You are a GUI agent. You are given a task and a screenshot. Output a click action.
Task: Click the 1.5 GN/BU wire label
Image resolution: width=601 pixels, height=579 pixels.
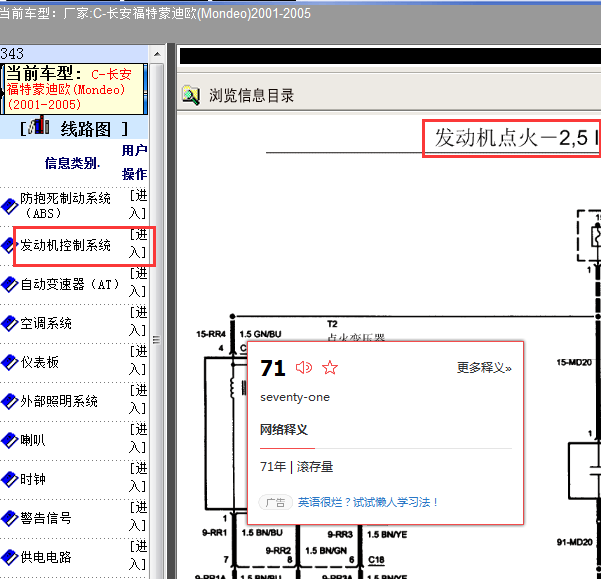click(x=261, y=335)
